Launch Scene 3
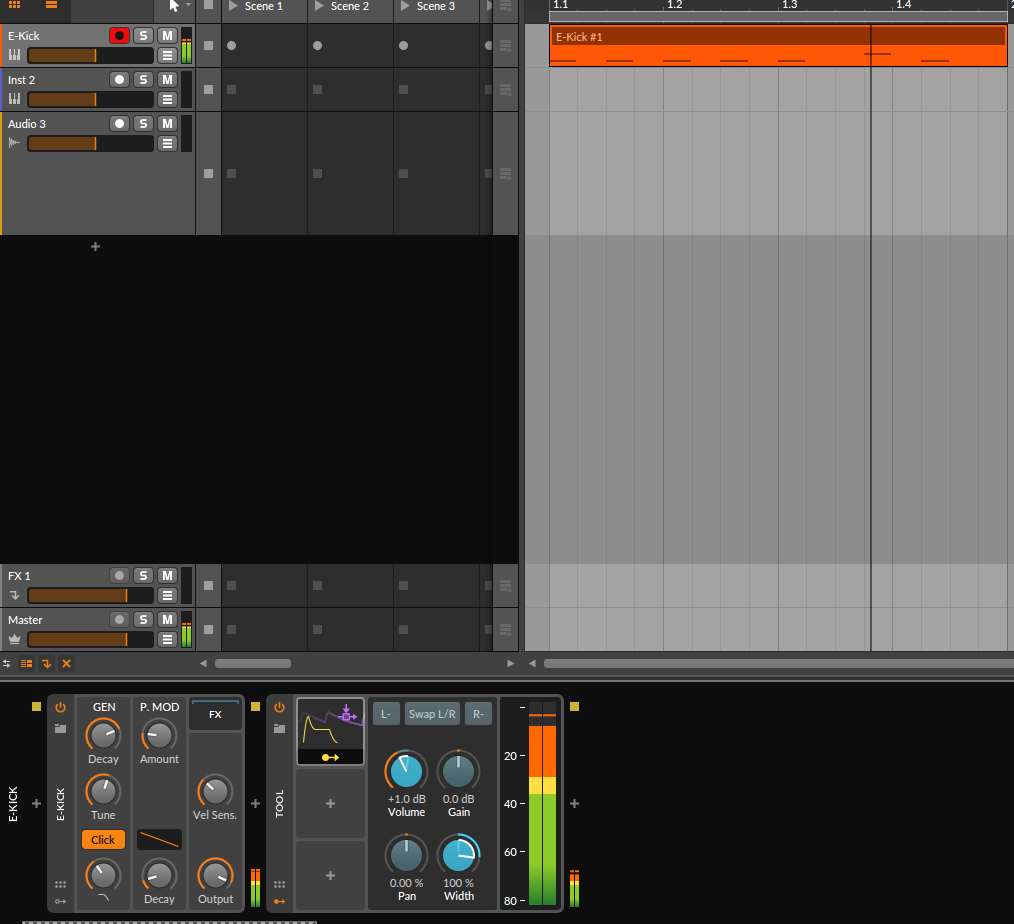This screenshot has width=1014, height=924. point(405,6)
